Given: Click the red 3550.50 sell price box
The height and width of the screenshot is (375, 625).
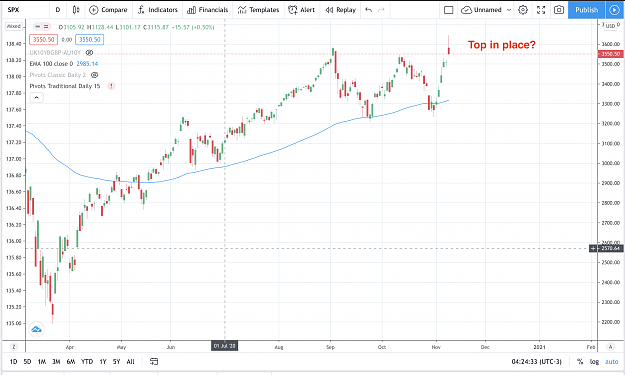Looking at the screenshot, I should 43,39.
